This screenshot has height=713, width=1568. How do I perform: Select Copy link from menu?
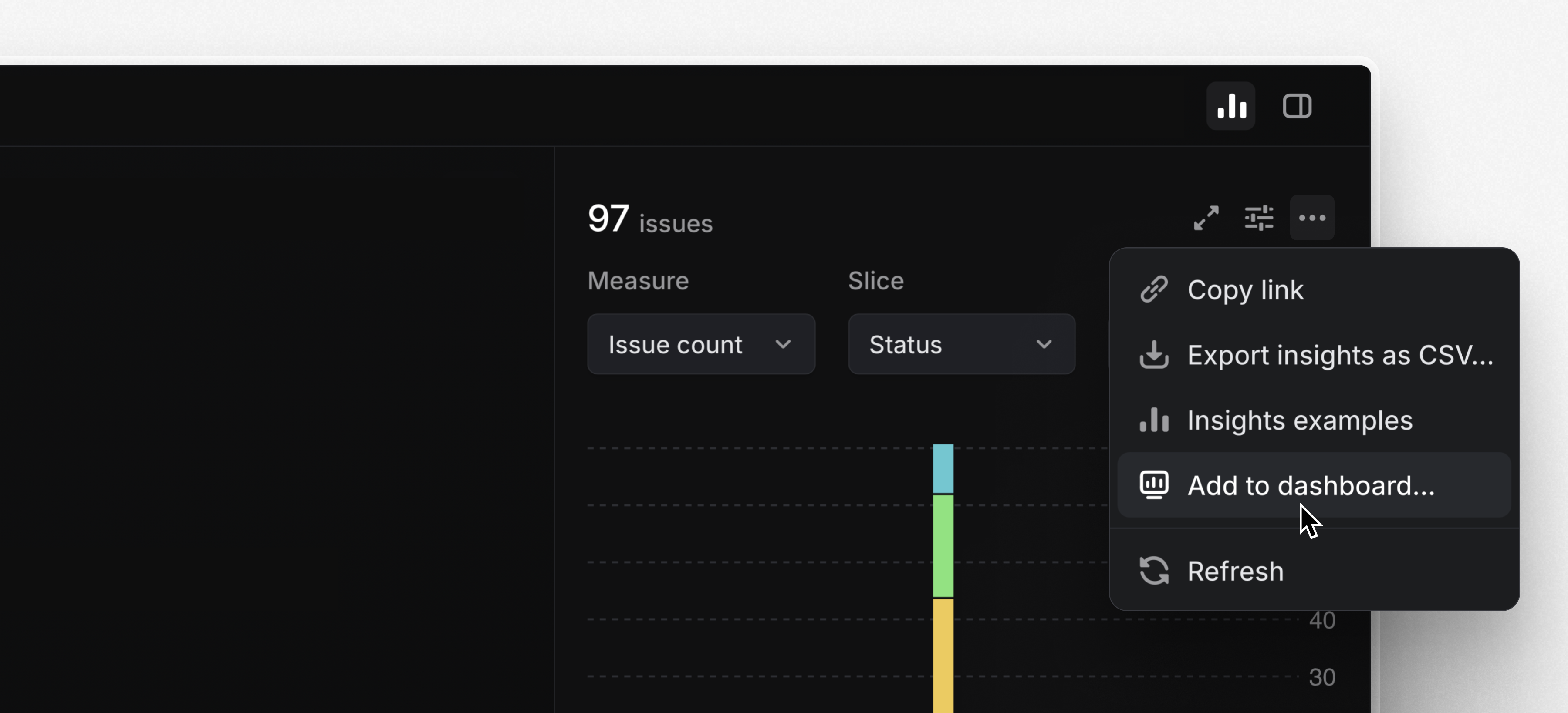1314,289
